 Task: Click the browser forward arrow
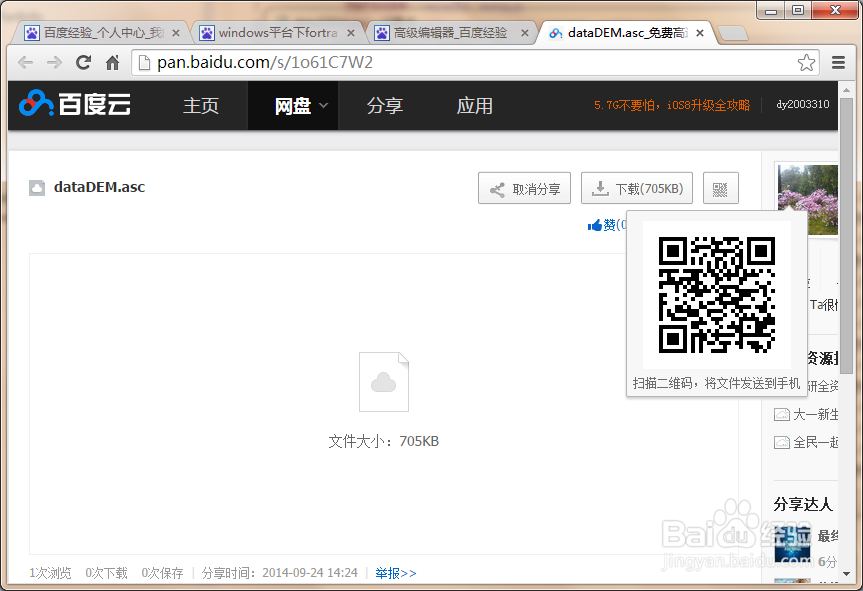54,63
